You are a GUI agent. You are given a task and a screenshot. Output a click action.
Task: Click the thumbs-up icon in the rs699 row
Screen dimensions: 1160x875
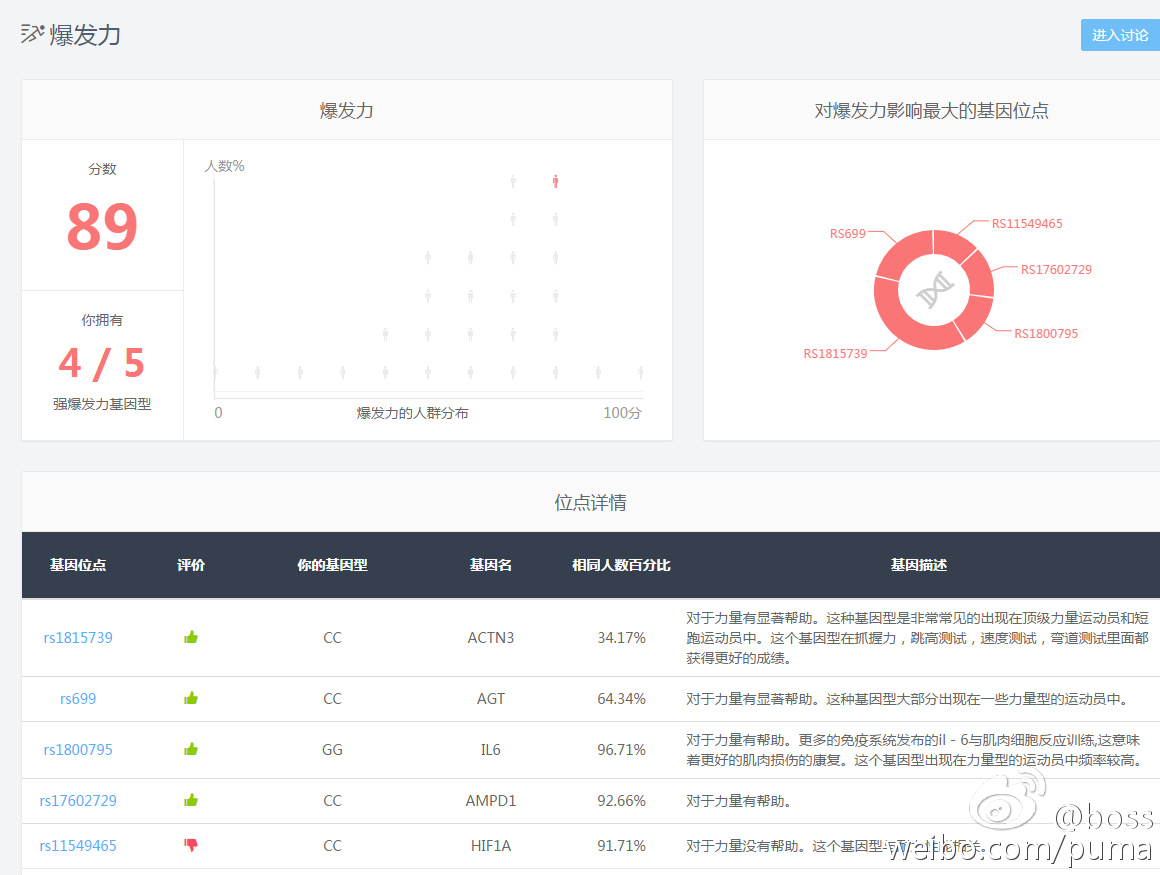191,697
